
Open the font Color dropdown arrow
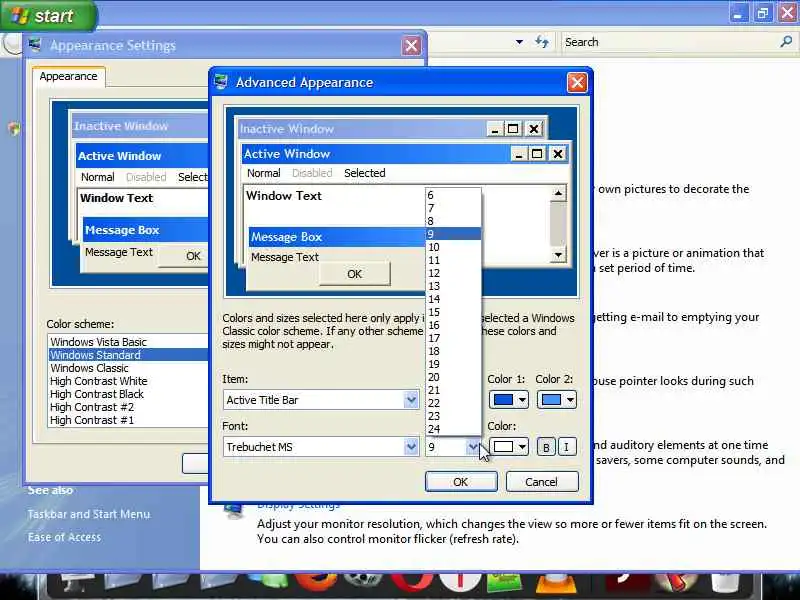(522, 447)
